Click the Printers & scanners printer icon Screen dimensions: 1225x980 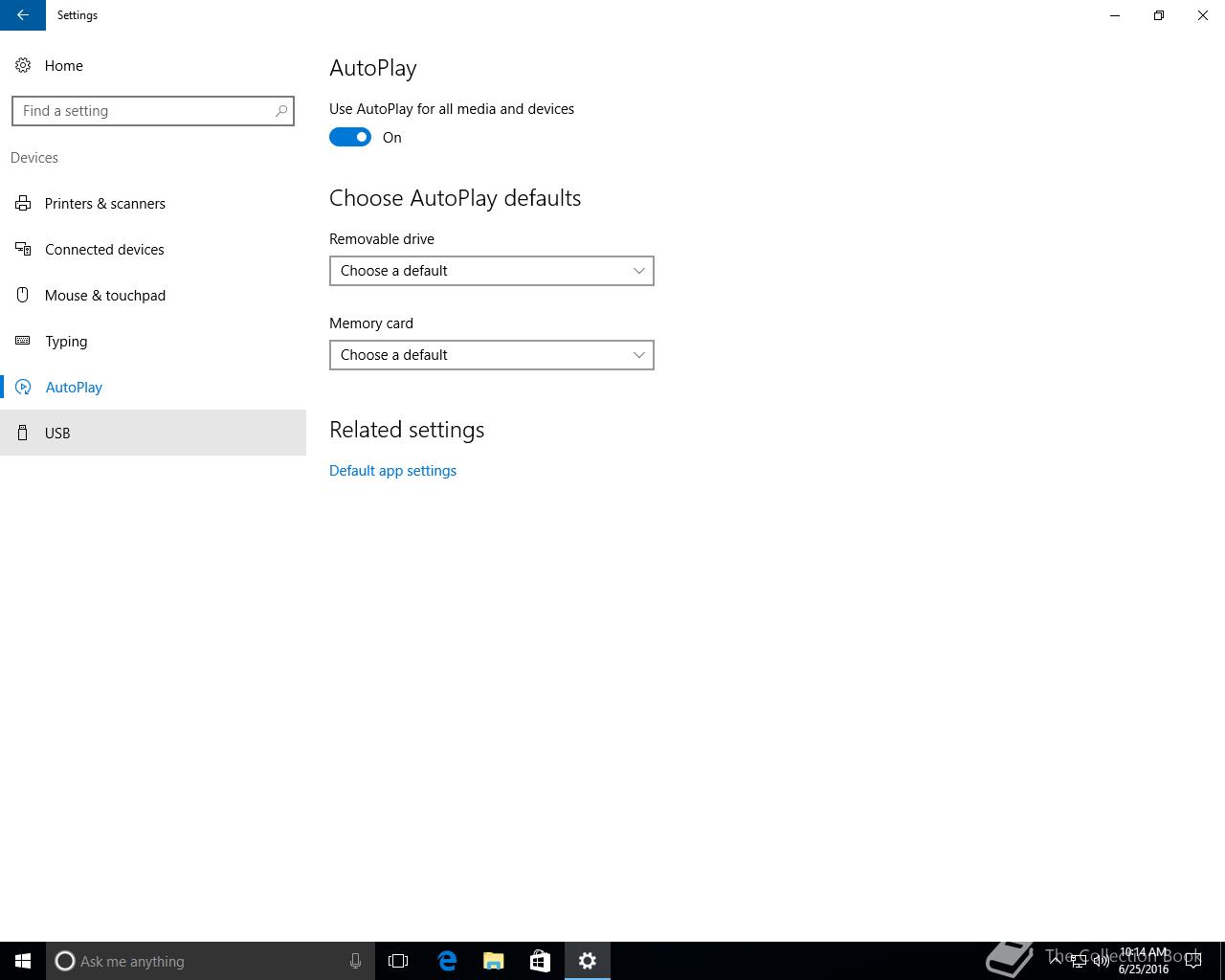23,203
